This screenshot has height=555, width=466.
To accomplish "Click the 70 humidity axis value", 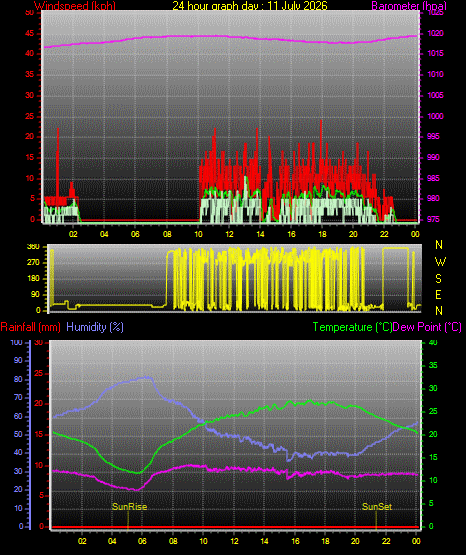I will [x=18, y=397].
